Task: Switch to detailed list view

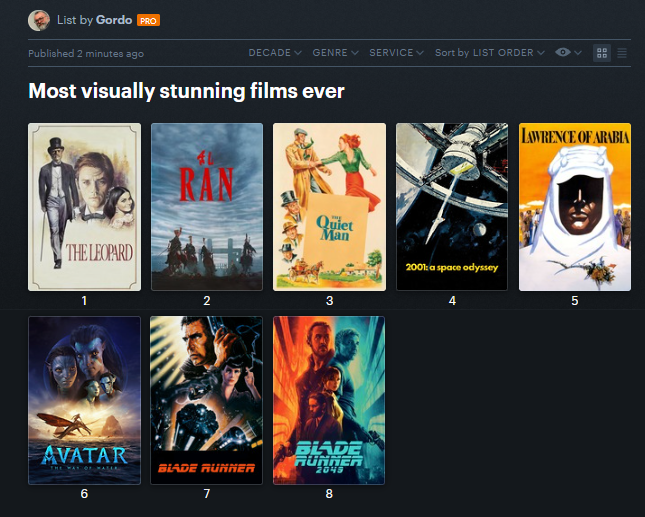Action: point(622,53)
